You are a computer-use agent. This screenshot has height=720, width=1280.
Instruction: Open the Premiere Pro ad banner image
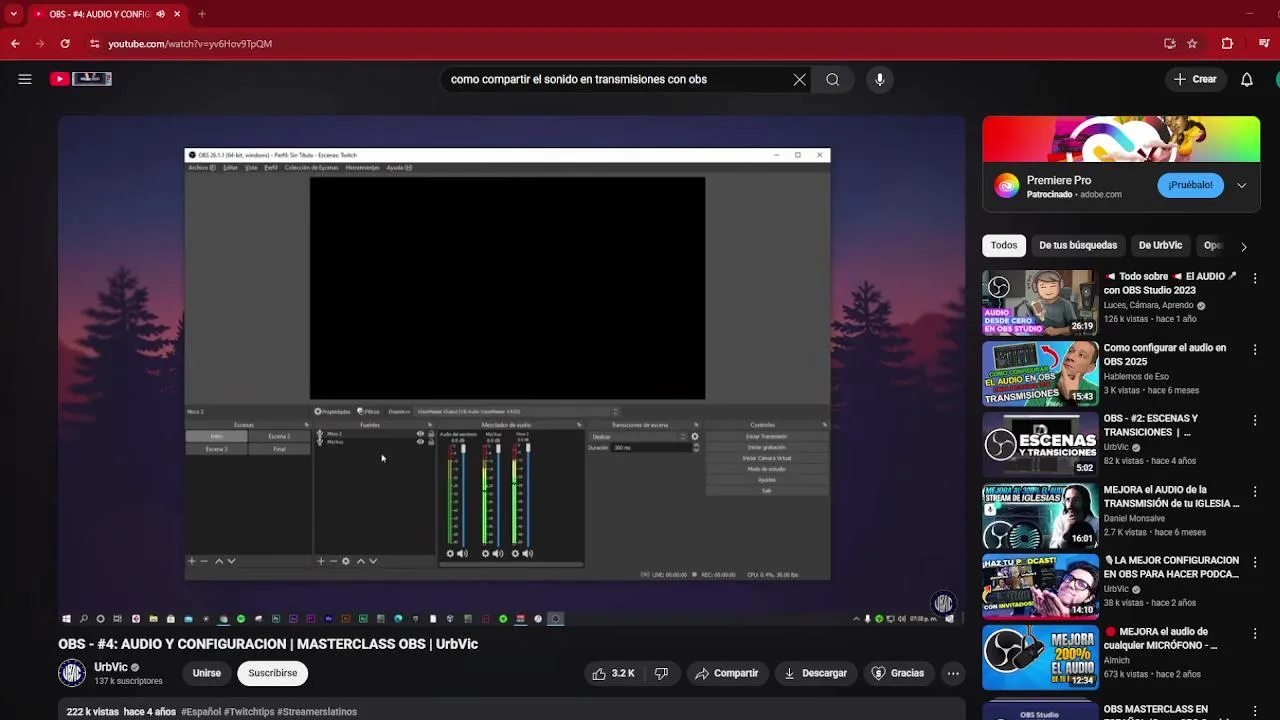pyautogui.click(x=1121, y=139)
